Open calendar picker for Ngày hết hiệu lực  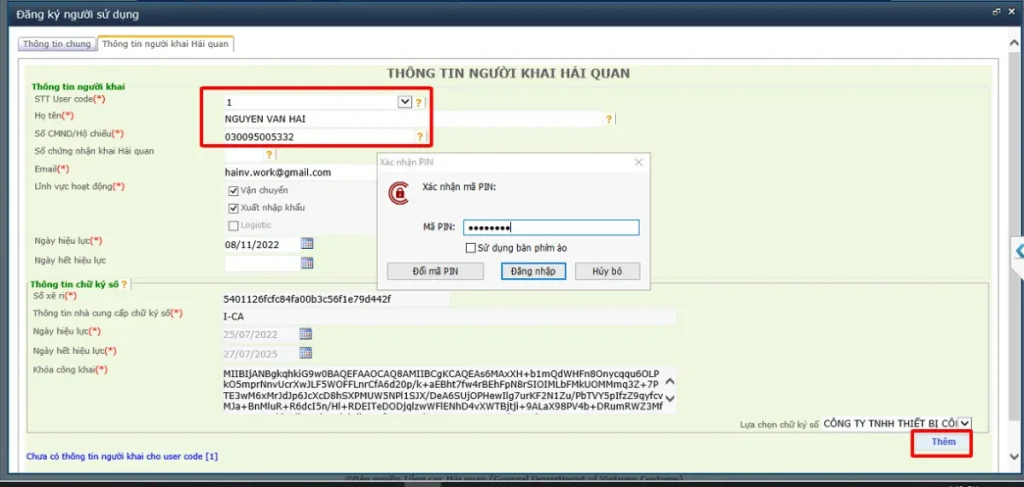click(307, 263)
